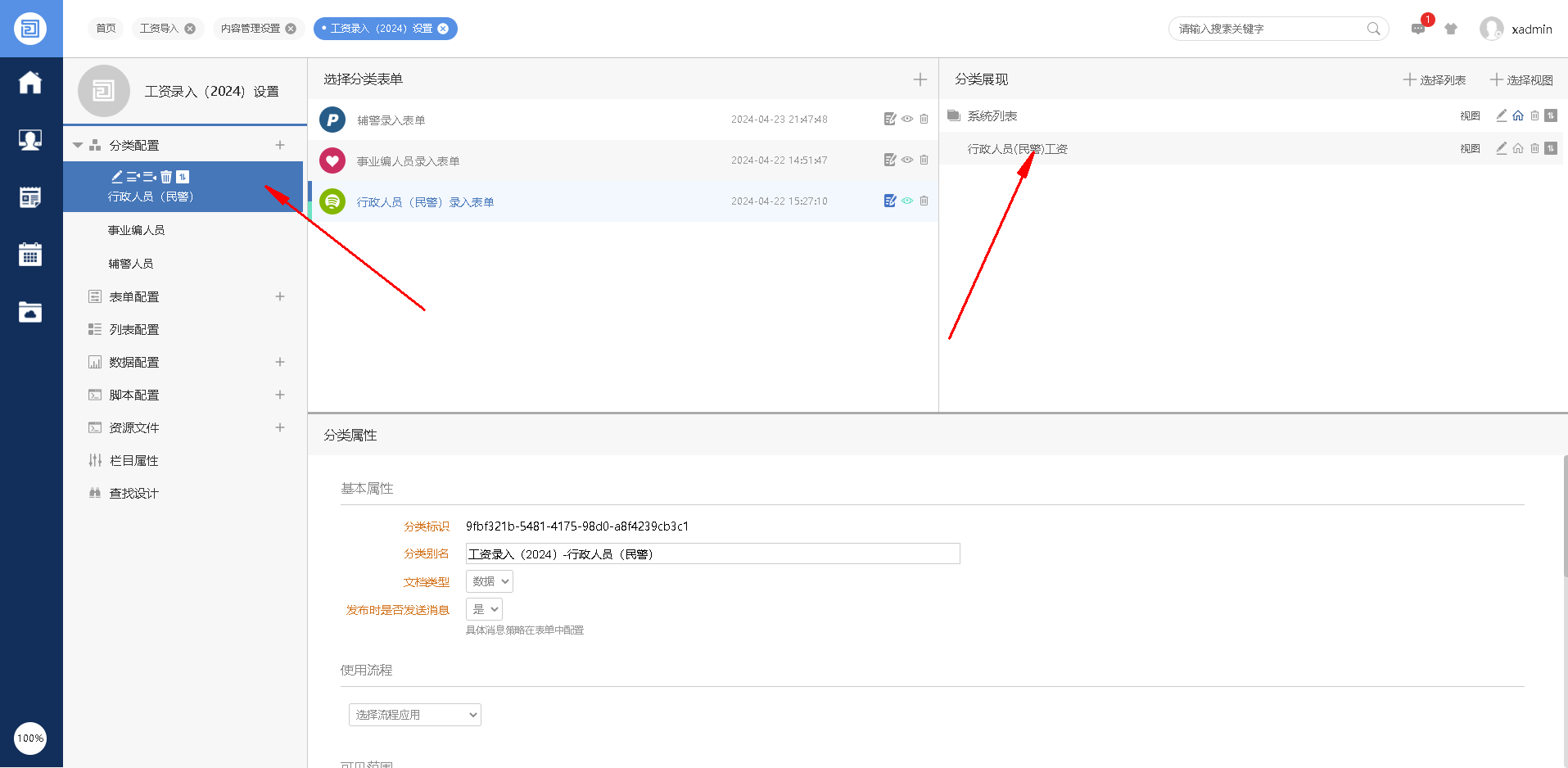Open the skin theme shirt icon
1568x768 pixels.
(1451, 29)
